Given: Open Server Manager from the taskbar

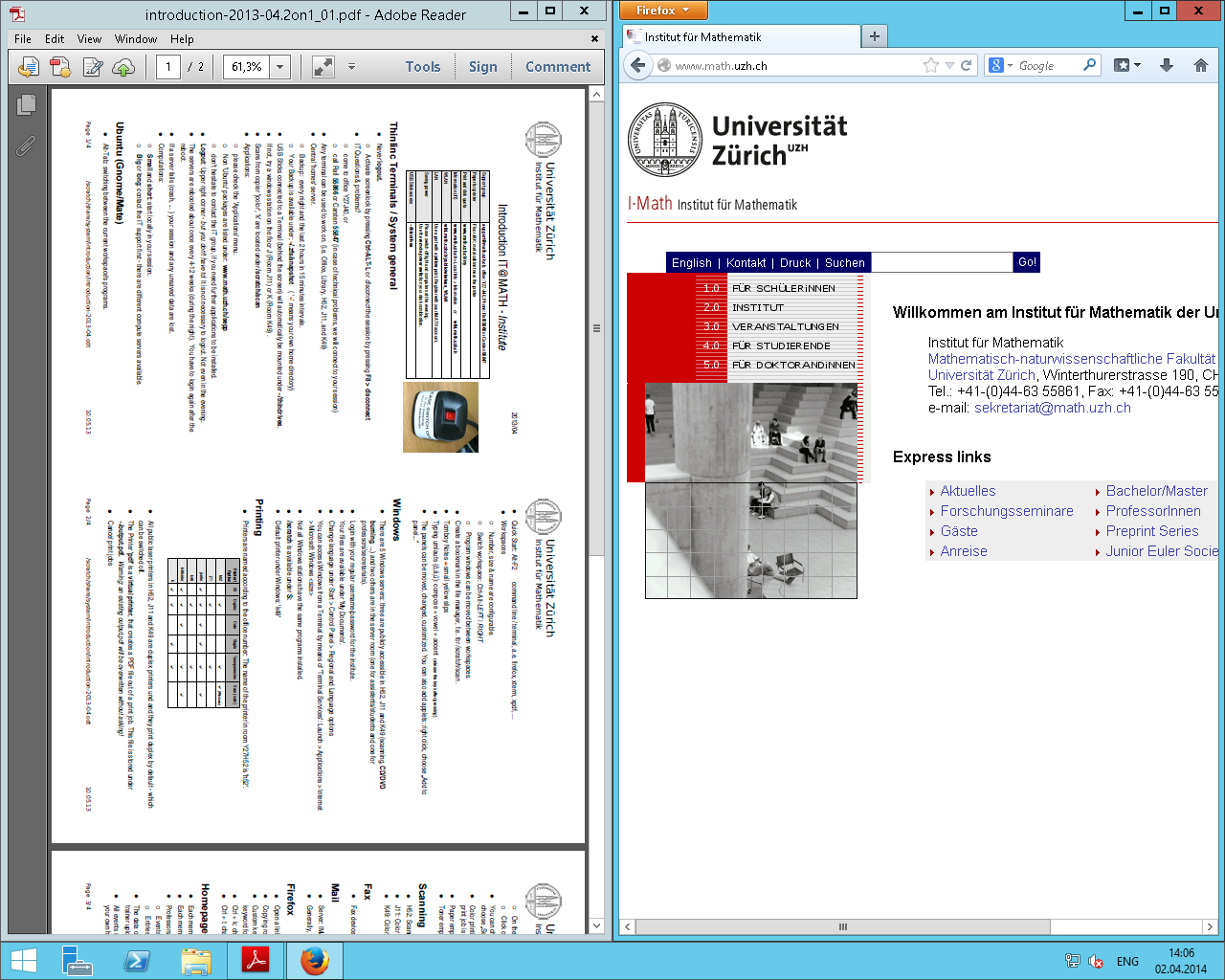Looking at the screenshot, I should 77,960.
